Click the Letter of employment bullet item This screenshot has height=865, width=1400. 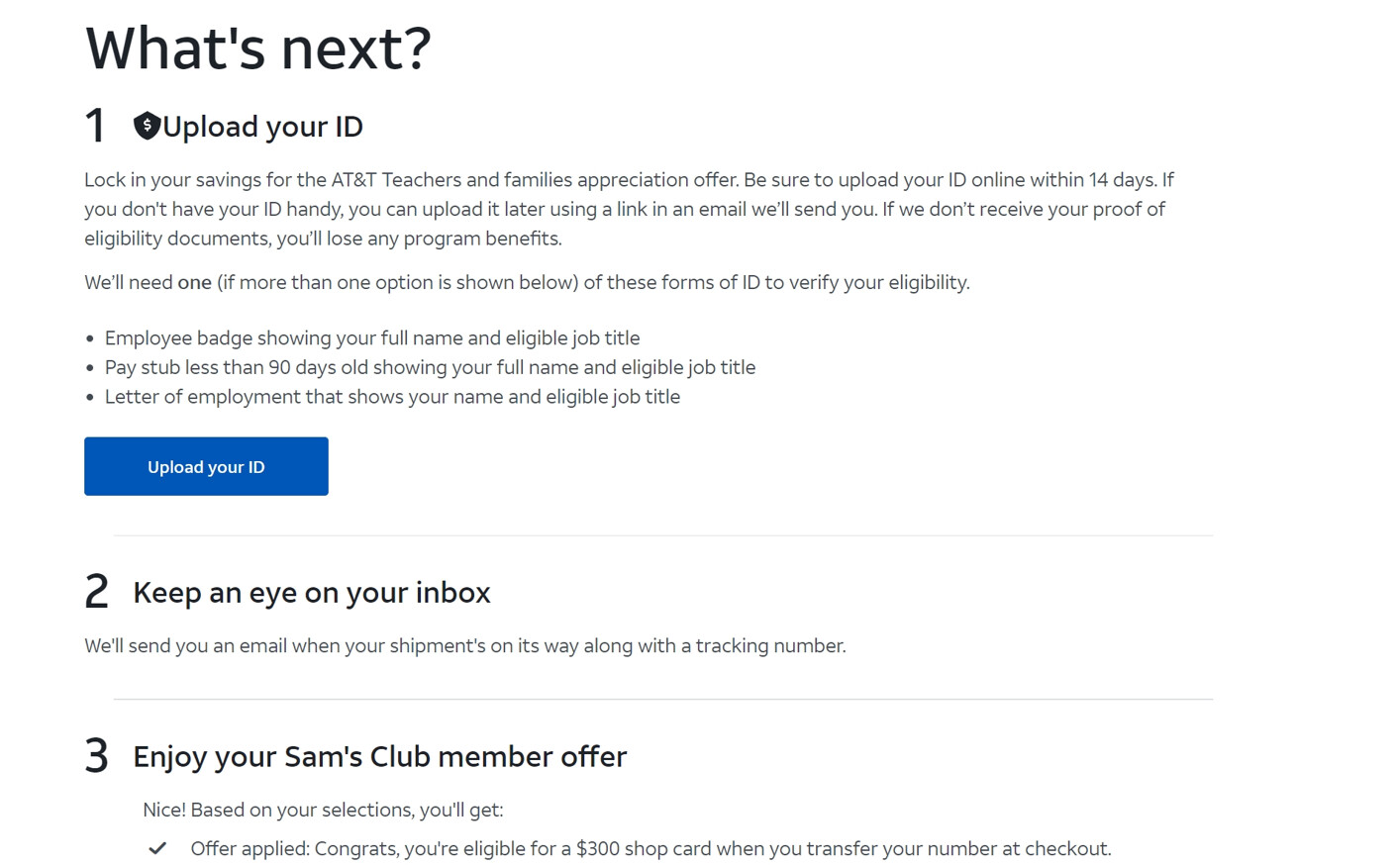click(392, 397)
